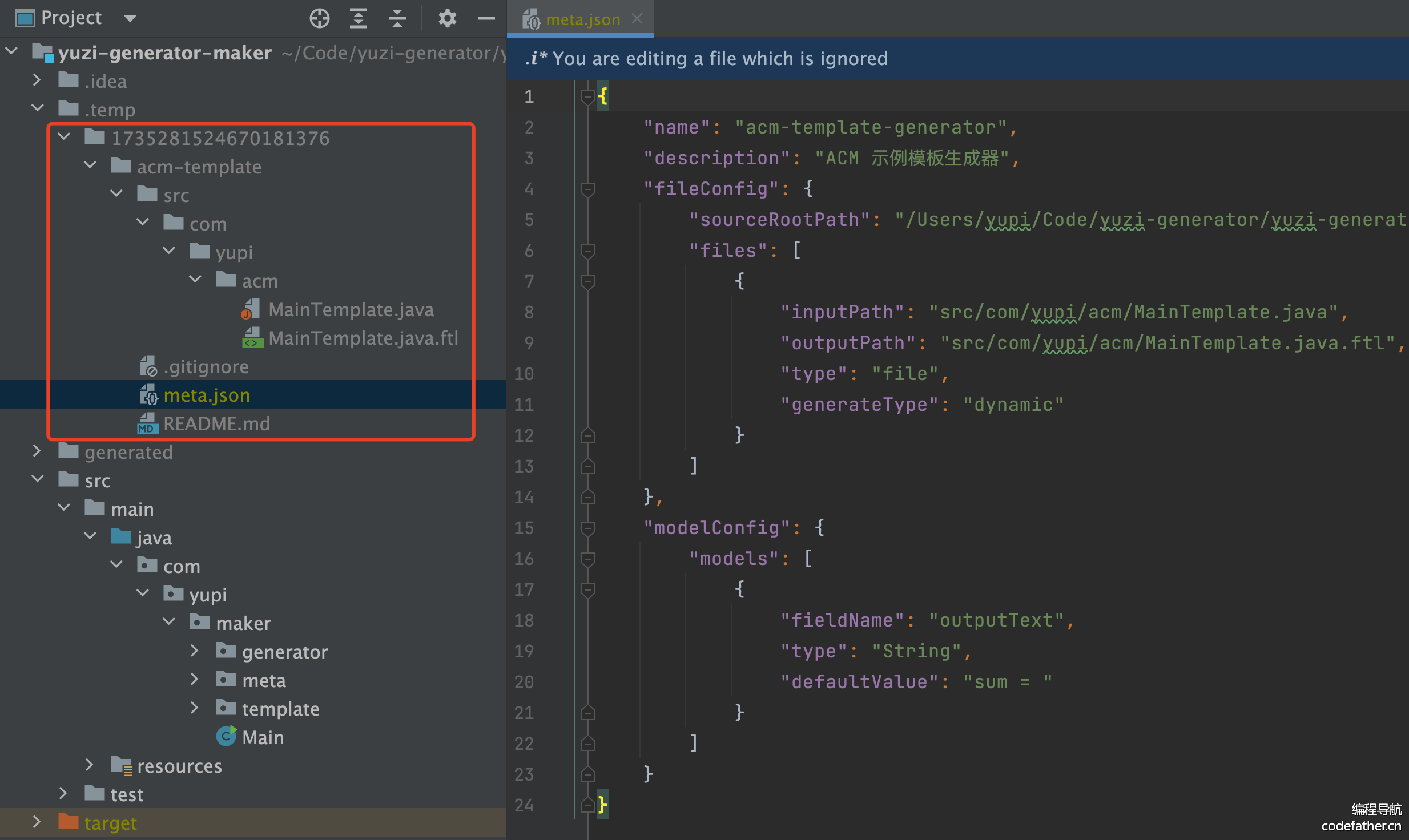1409x840 pixels.
Task: Open README.md markdown file
Action: [x=216, y=423]
